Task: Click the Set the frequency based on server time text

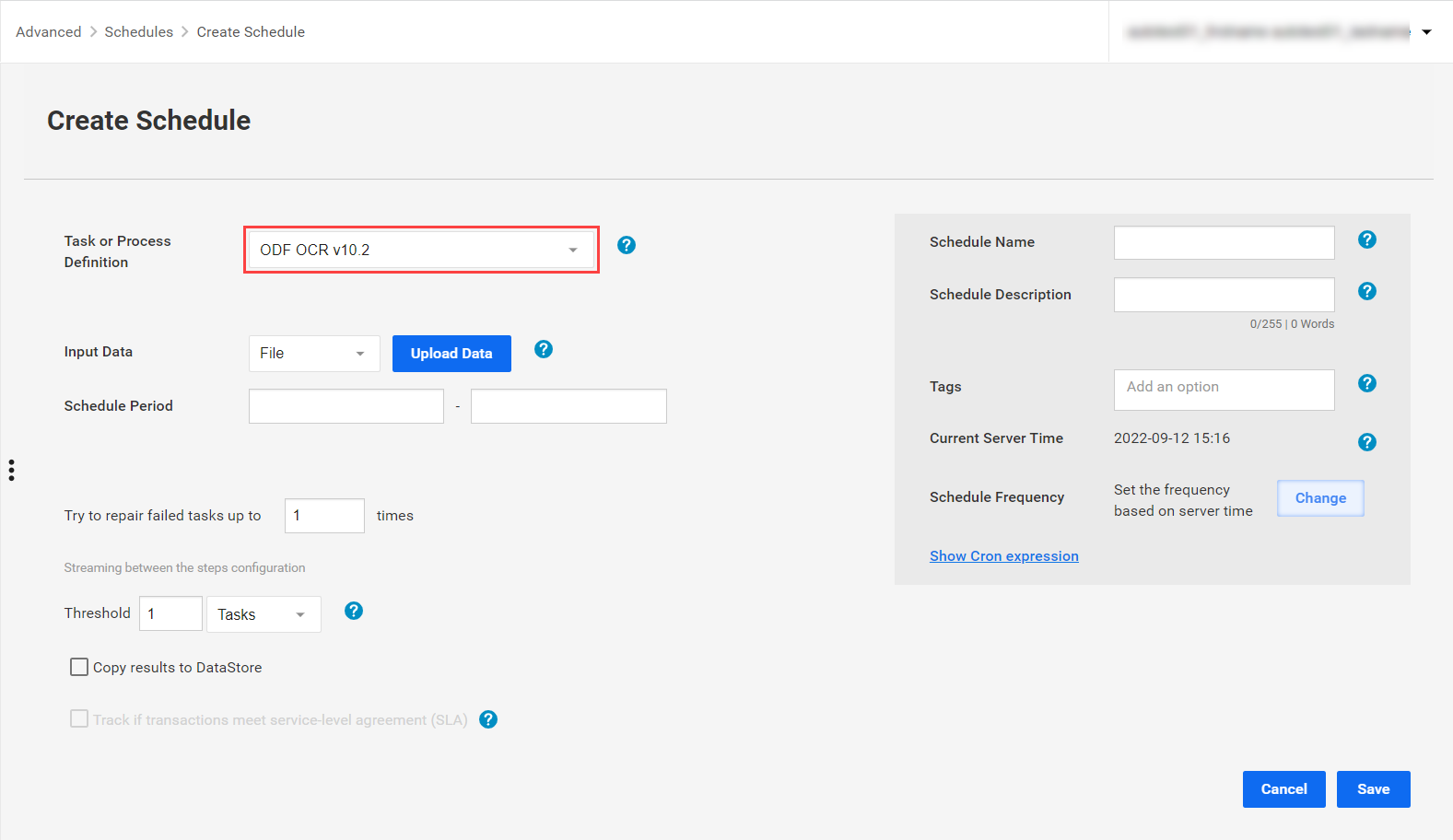Action: tap(1183, 500)
